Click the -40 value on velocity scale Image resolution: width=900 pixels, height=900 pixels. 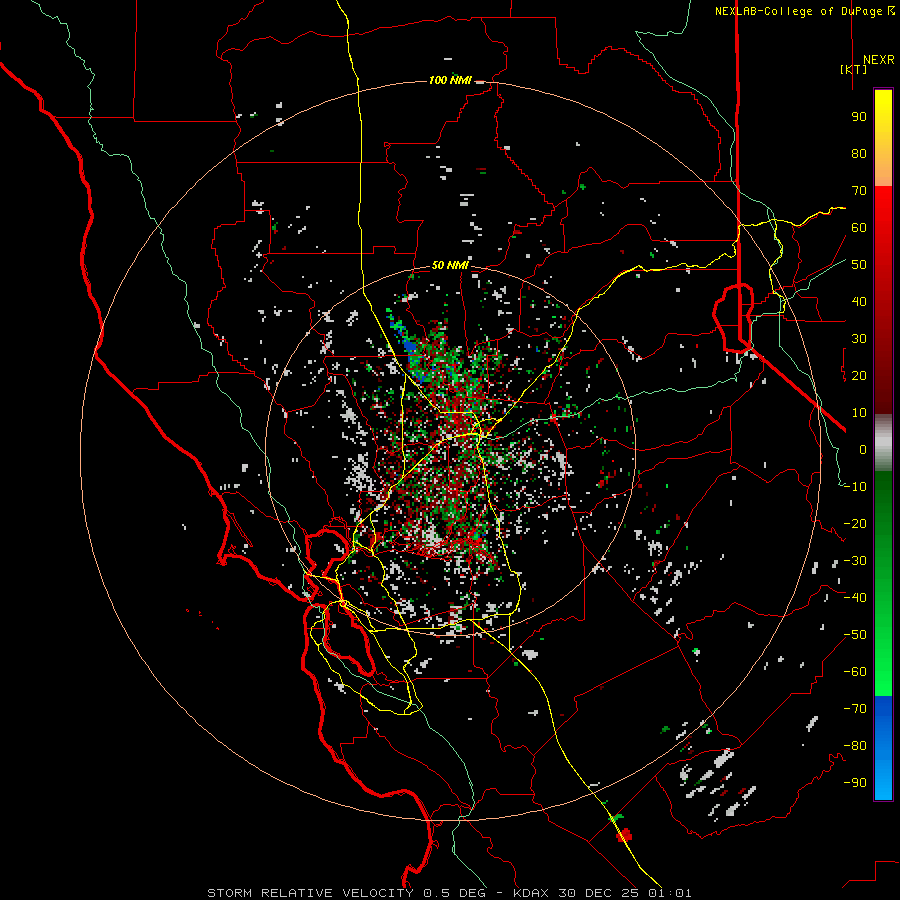coord(855,598)
